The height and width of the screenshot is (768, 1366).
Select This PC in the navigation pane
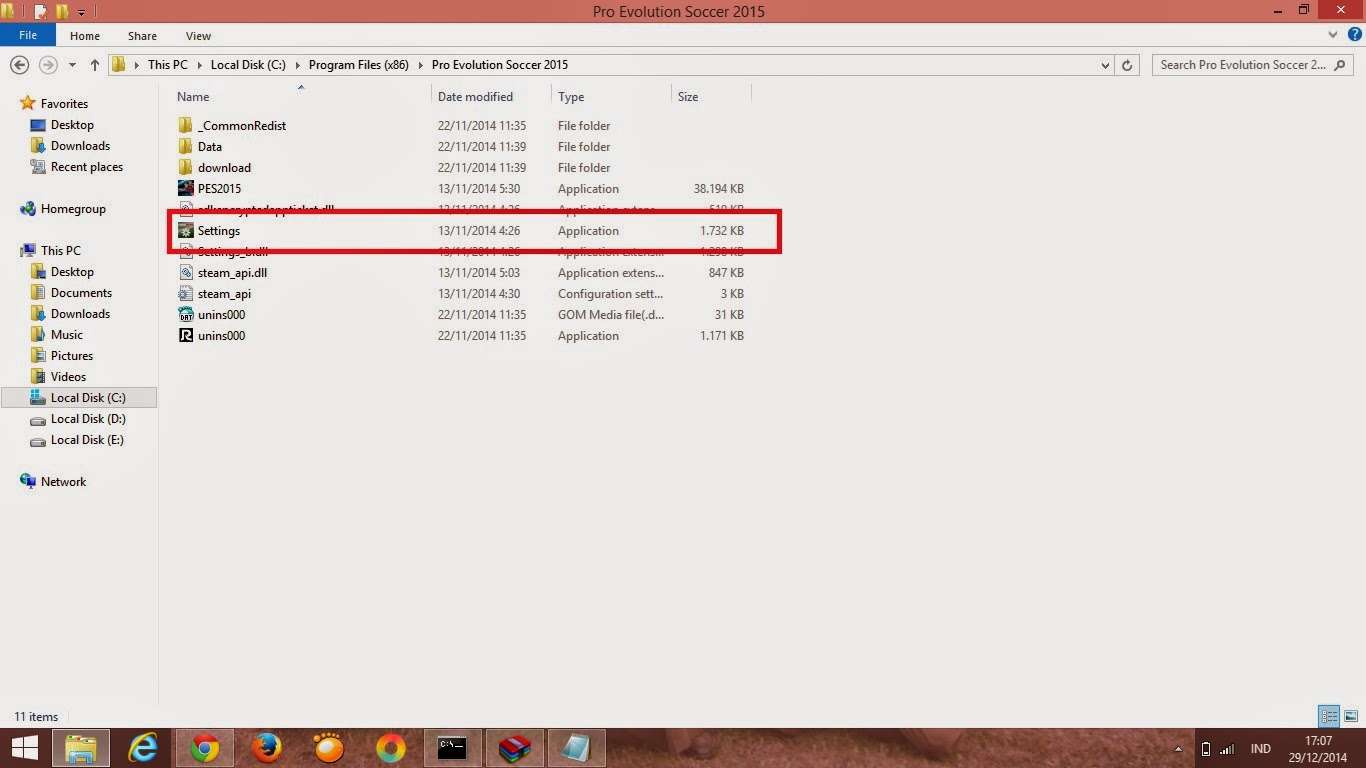point(61,251)
